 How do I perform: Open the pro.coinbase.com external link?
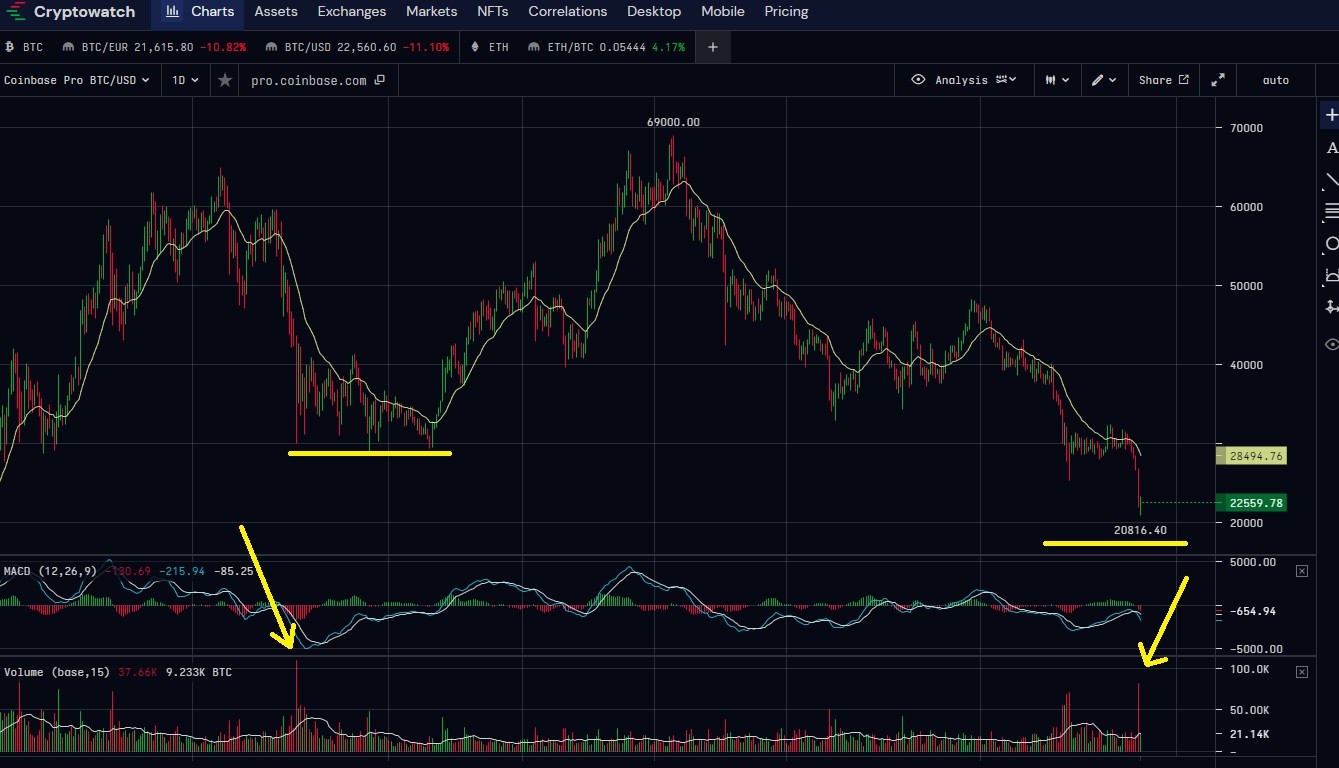[318, 80]
